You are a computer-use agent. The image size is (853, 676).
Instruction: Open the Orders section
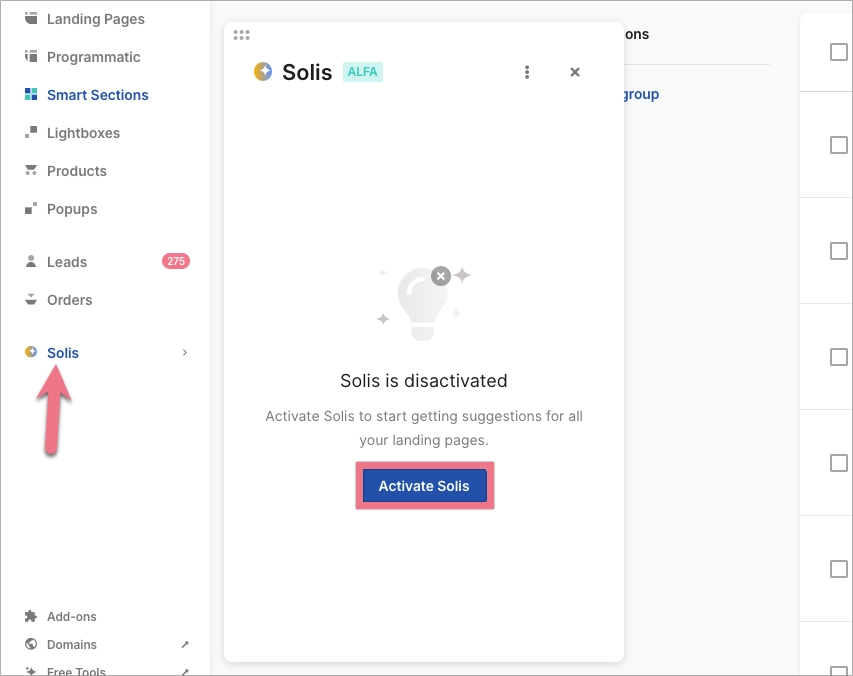[70, 299]
